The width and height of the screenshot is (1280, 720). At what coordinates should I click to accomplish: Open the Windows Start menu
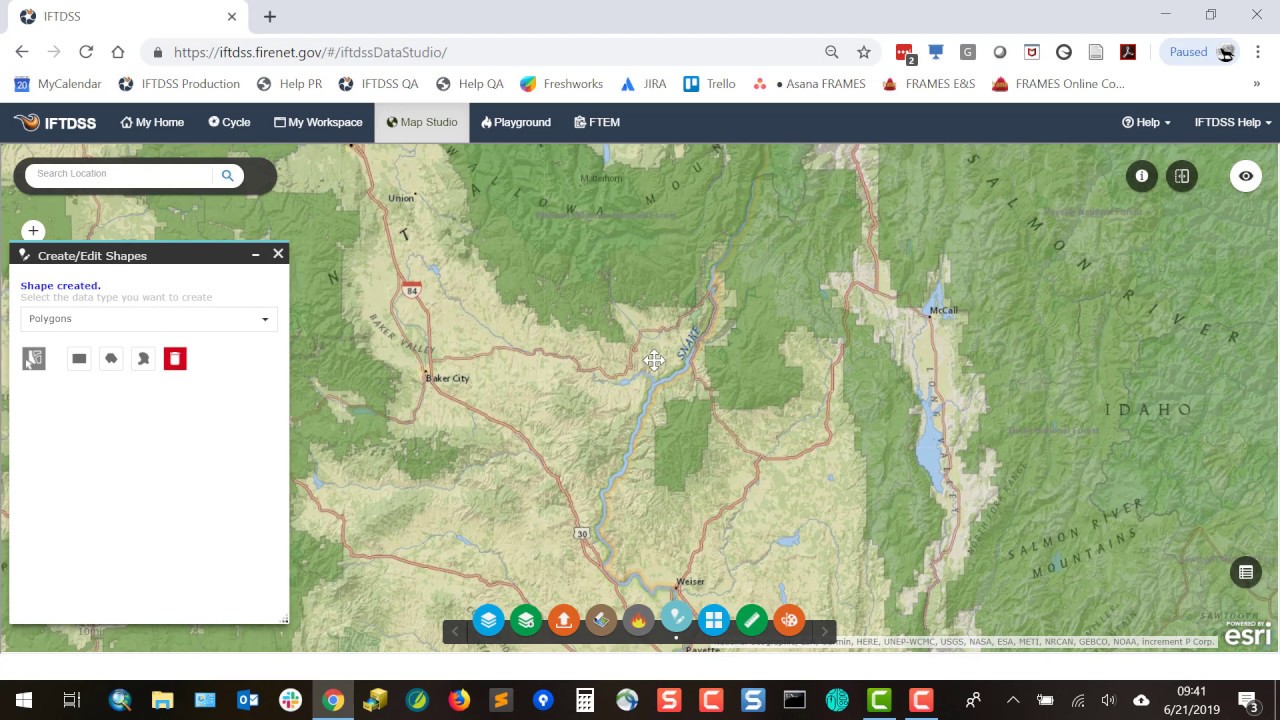pos(24,700)
